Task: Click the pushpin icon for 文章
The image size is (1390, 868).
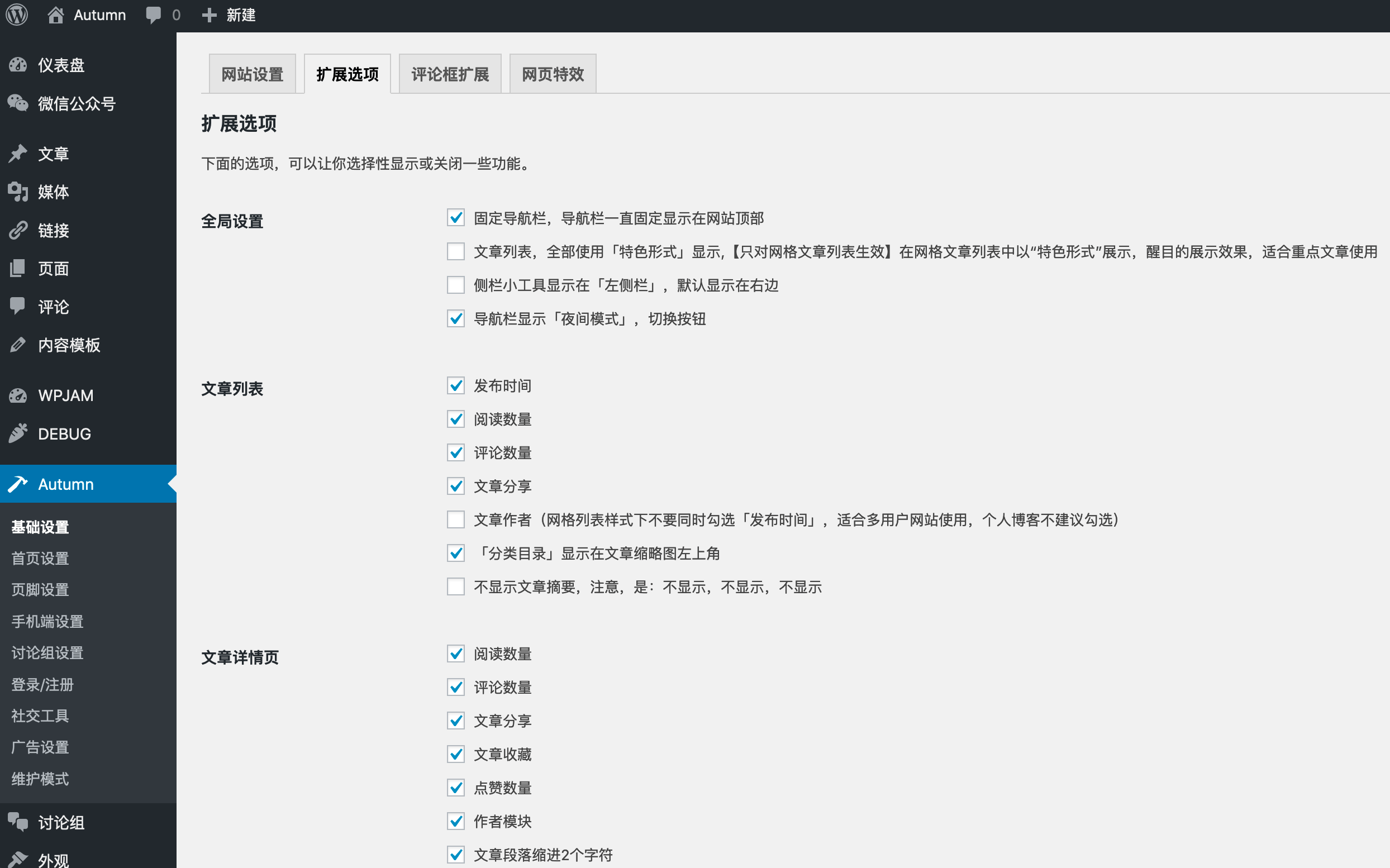Action: tap(18, 153)
